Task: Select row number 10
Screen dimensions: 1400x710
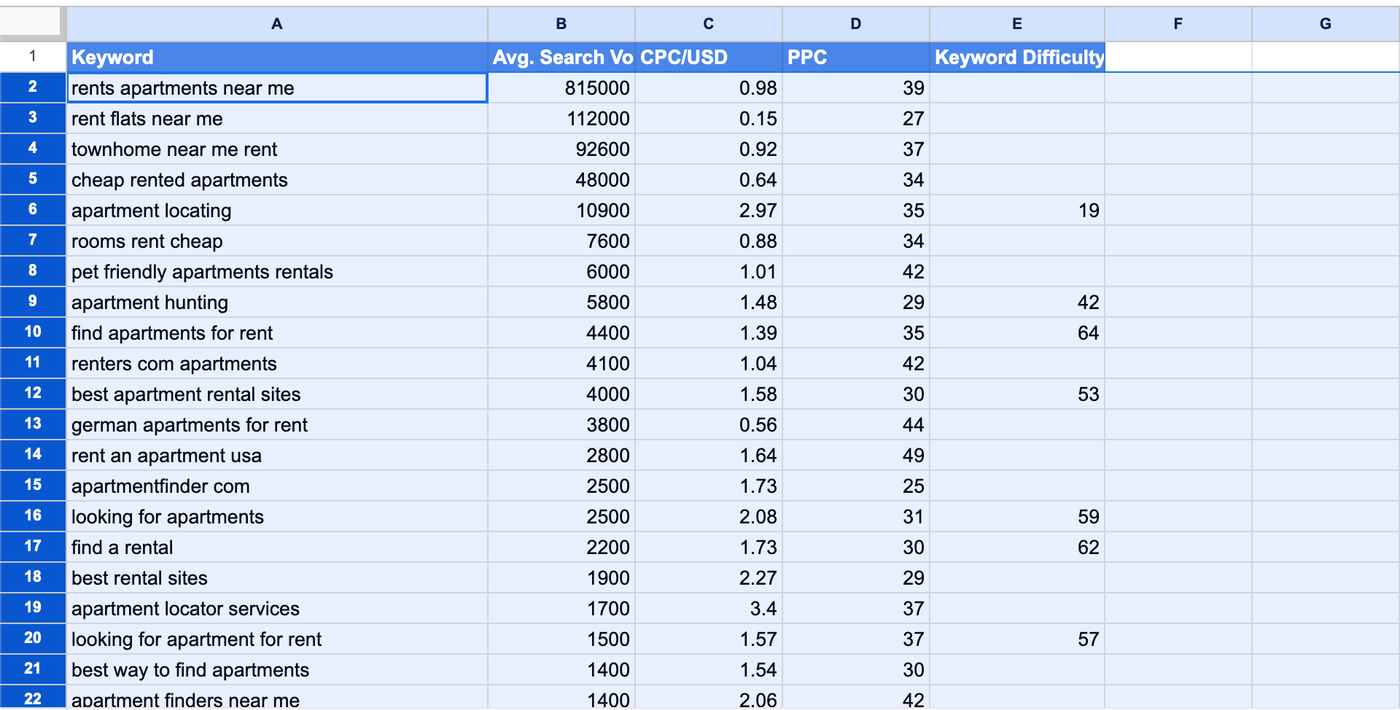Action: (31, 332)
